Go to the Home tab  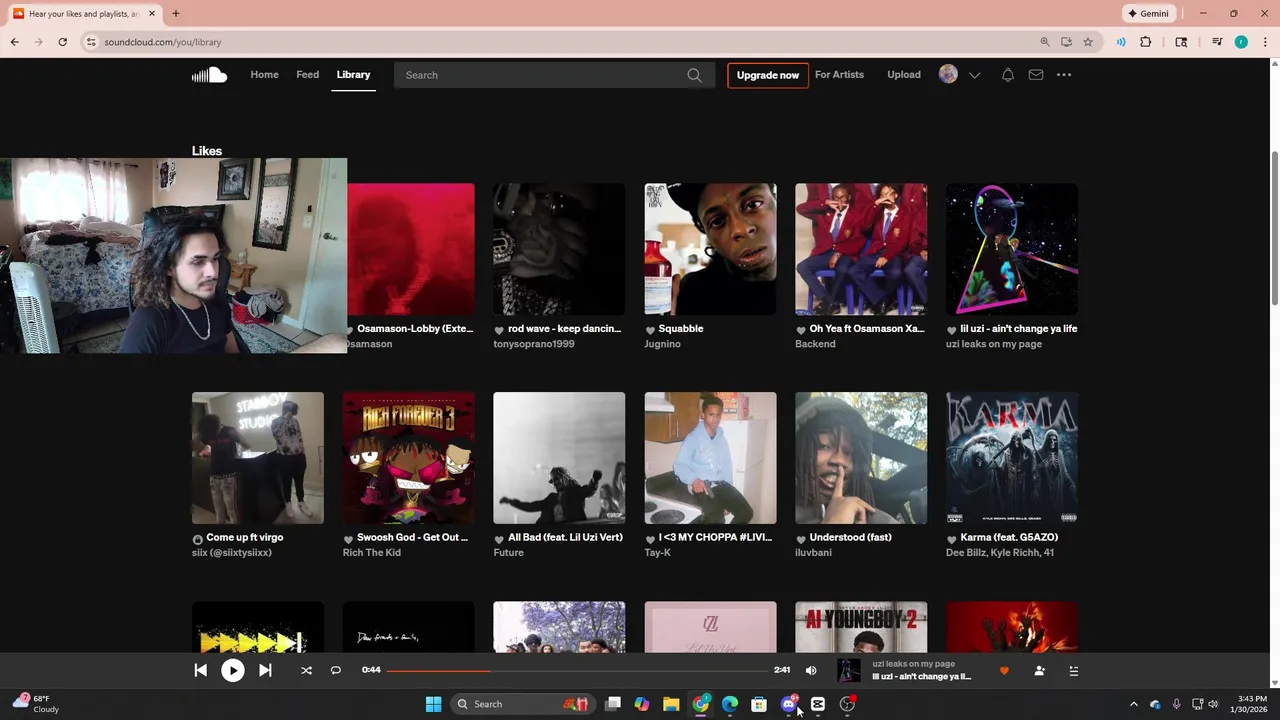(264, 75)
